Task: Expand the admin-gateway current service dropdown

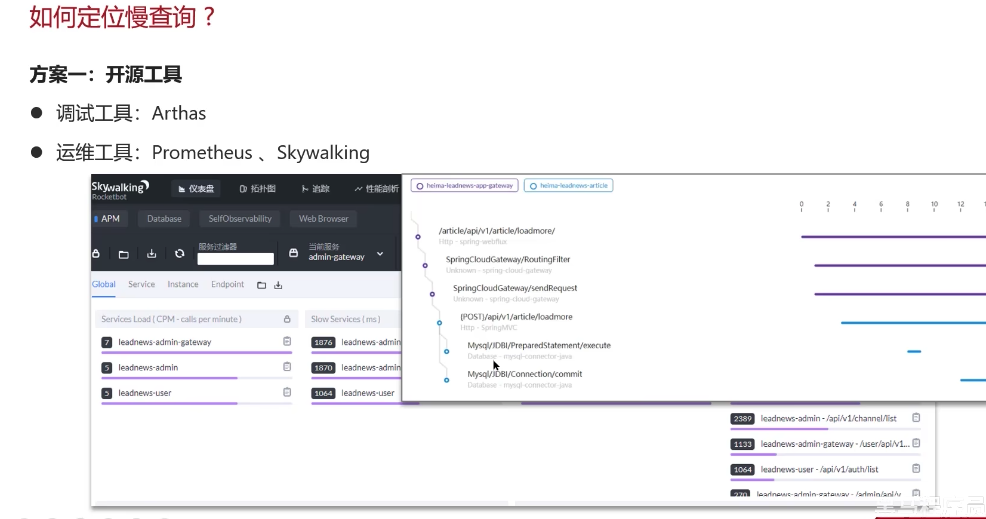Action: (x=380, y=254)
